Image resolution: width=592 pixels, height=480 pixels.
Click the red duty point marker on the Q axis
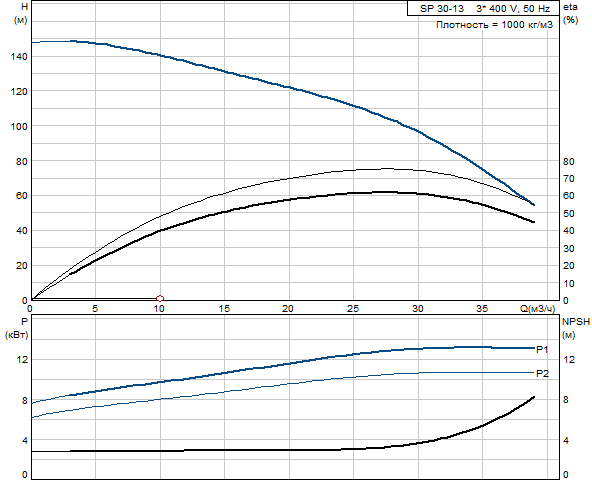160,299
